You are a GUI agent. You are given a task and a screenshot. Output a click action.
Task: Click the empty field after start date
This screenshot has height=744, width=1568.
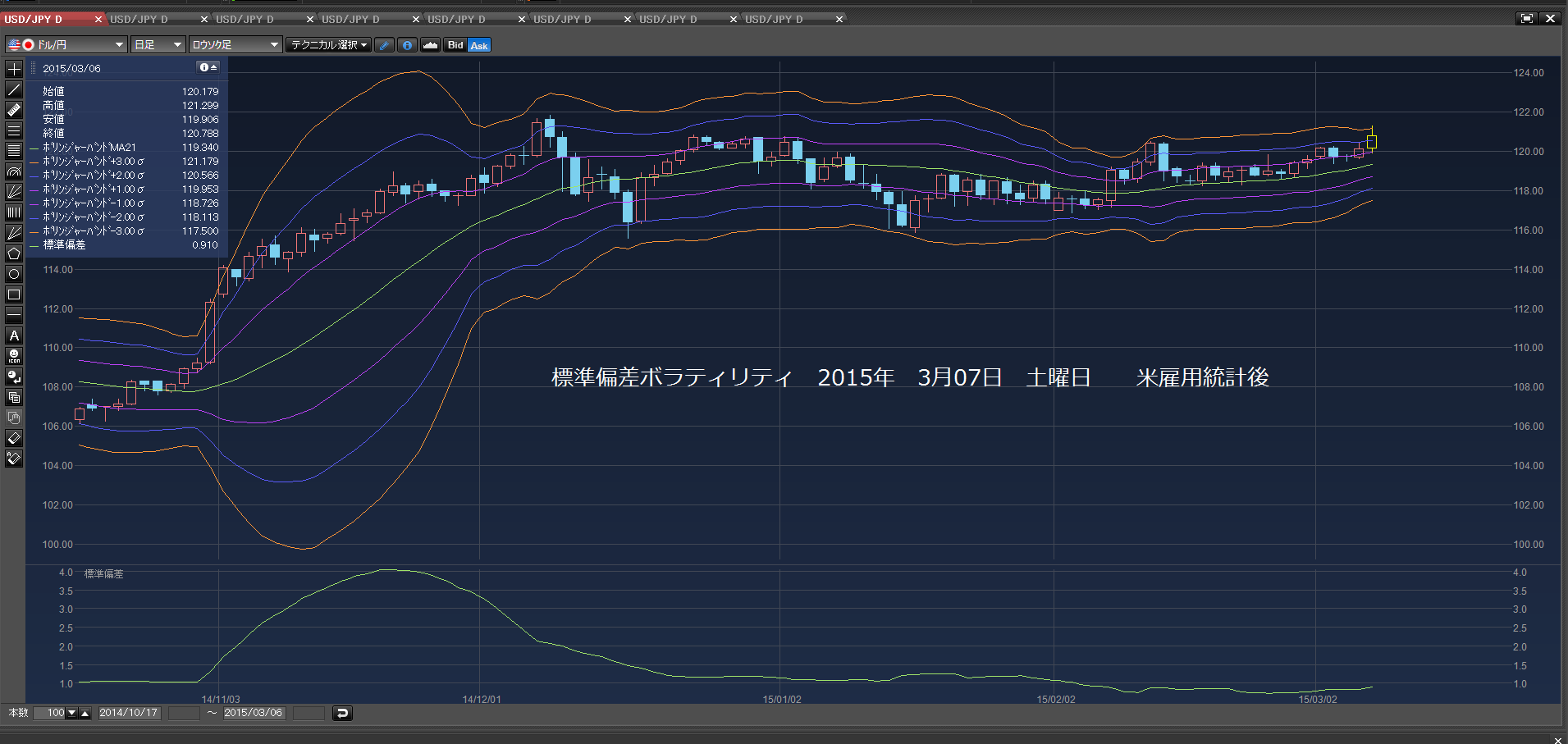pyautogui.click(x=184, y=713)
